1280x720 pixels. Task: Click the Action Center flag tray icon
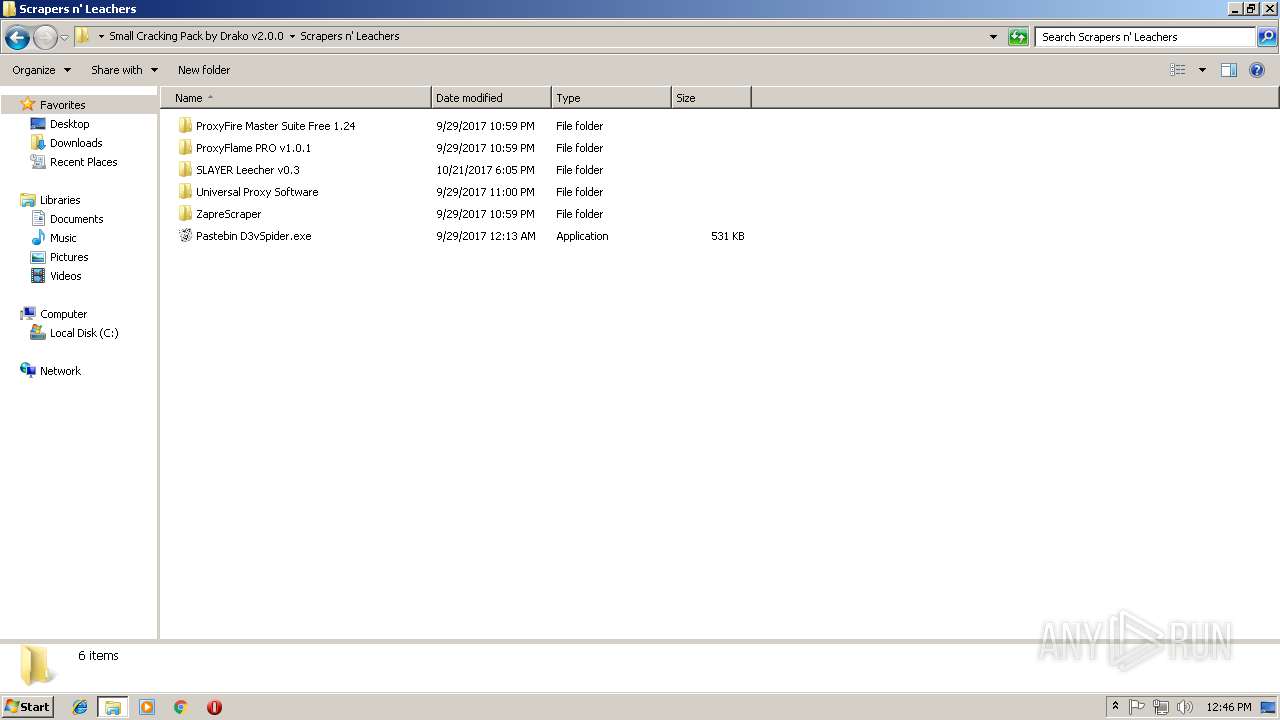pos(1137,707)
